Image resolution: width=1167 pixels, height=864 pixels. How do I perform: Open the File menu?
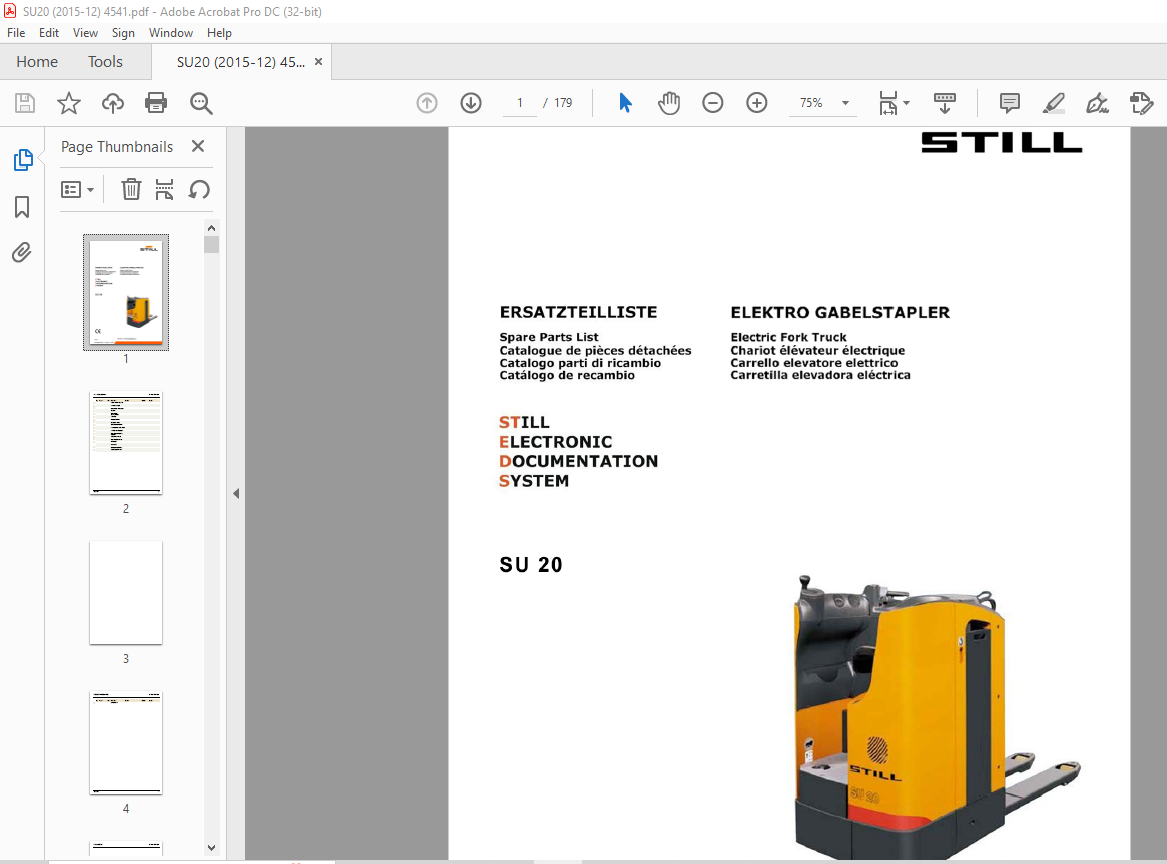pyautogui.click(x=16, y=33)
